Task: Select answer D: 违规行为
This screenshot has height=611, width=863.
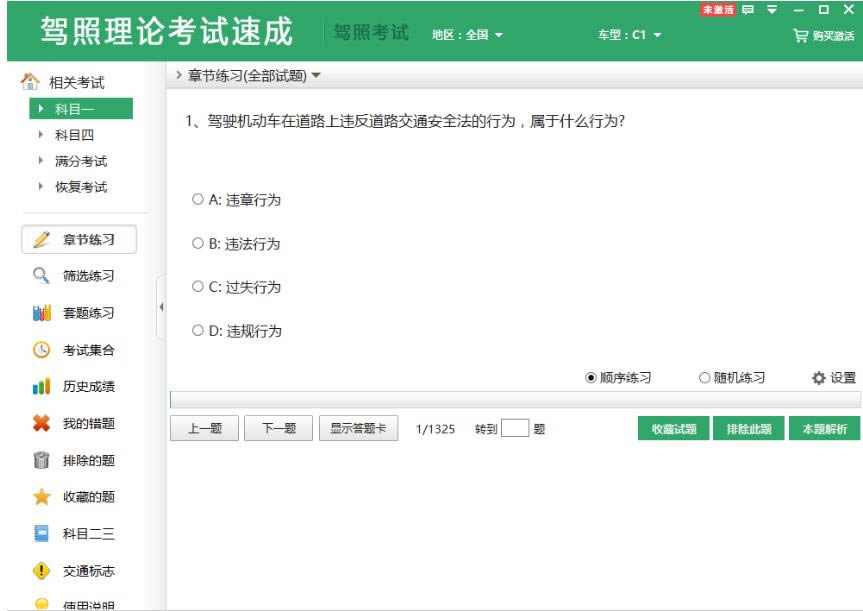Action: click(x=237, y=331)
